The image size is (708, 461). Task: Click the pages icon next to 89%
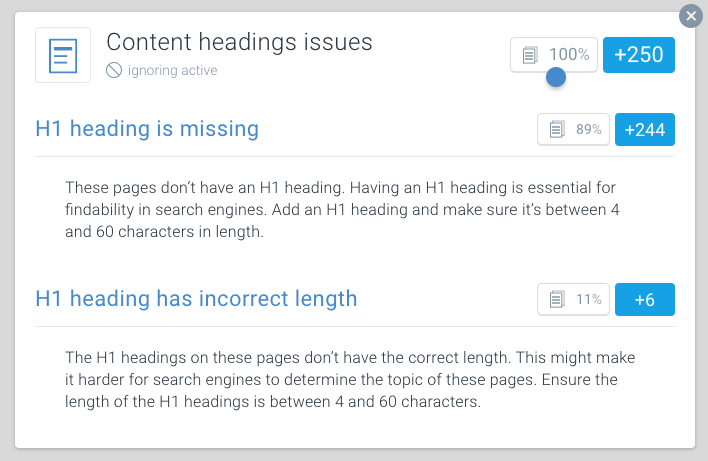click(x=557, y=129)
